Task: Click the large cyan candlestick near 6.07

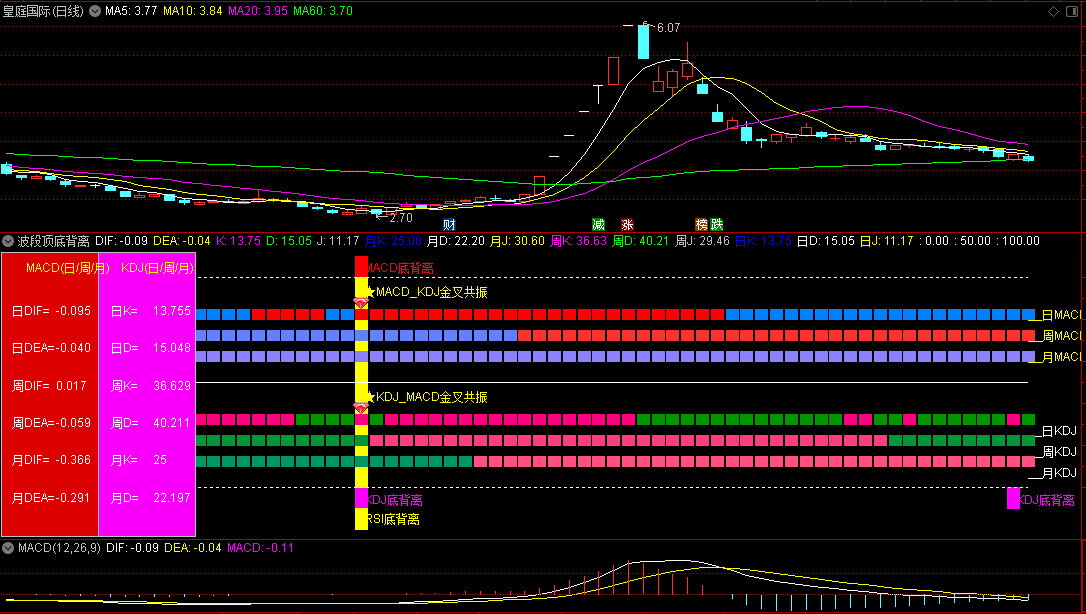Action: pyautogui.click(x=643, y=42)
